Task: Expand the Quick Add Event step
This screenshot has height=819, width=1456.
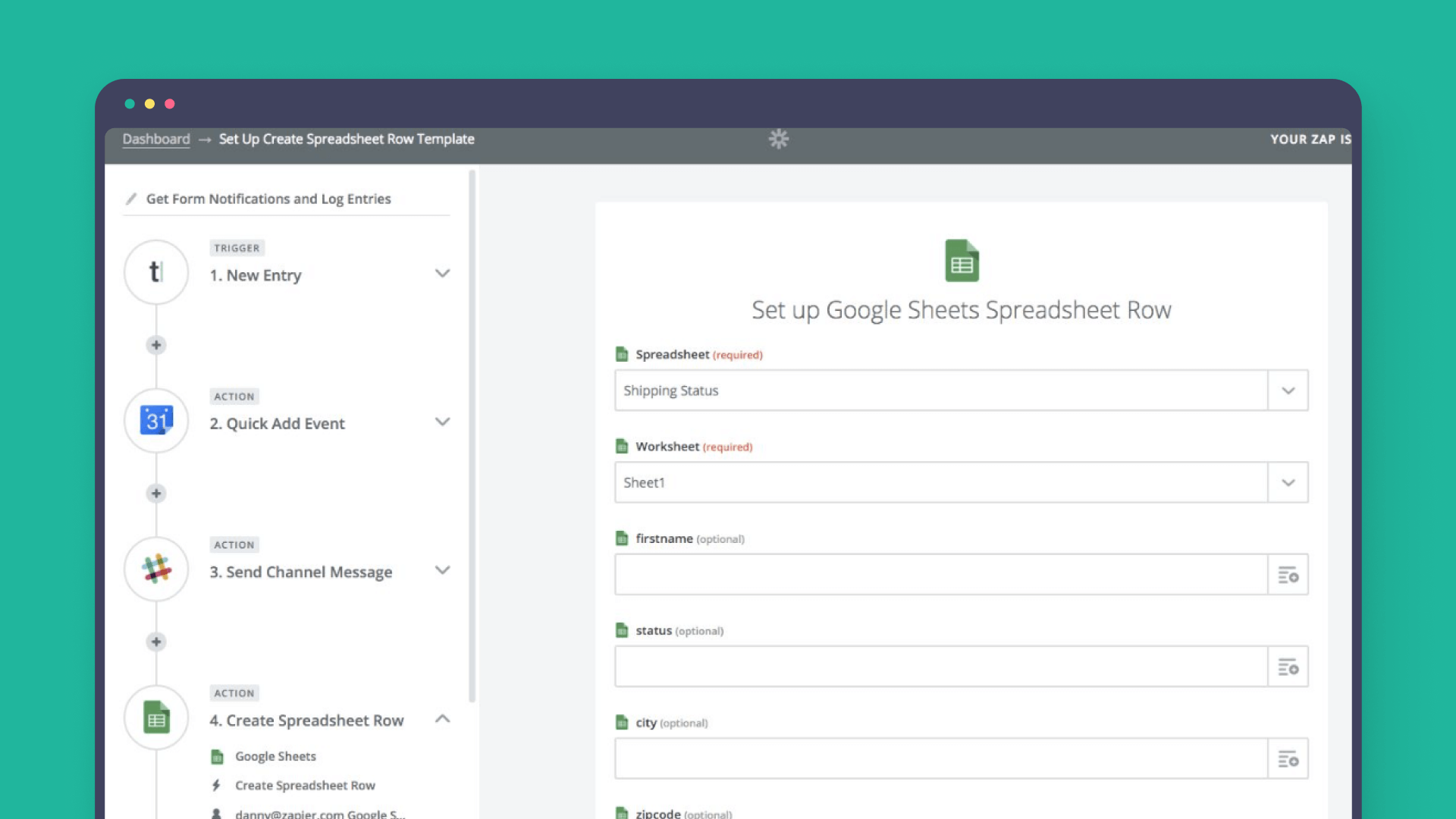Action: pos(443,422)
